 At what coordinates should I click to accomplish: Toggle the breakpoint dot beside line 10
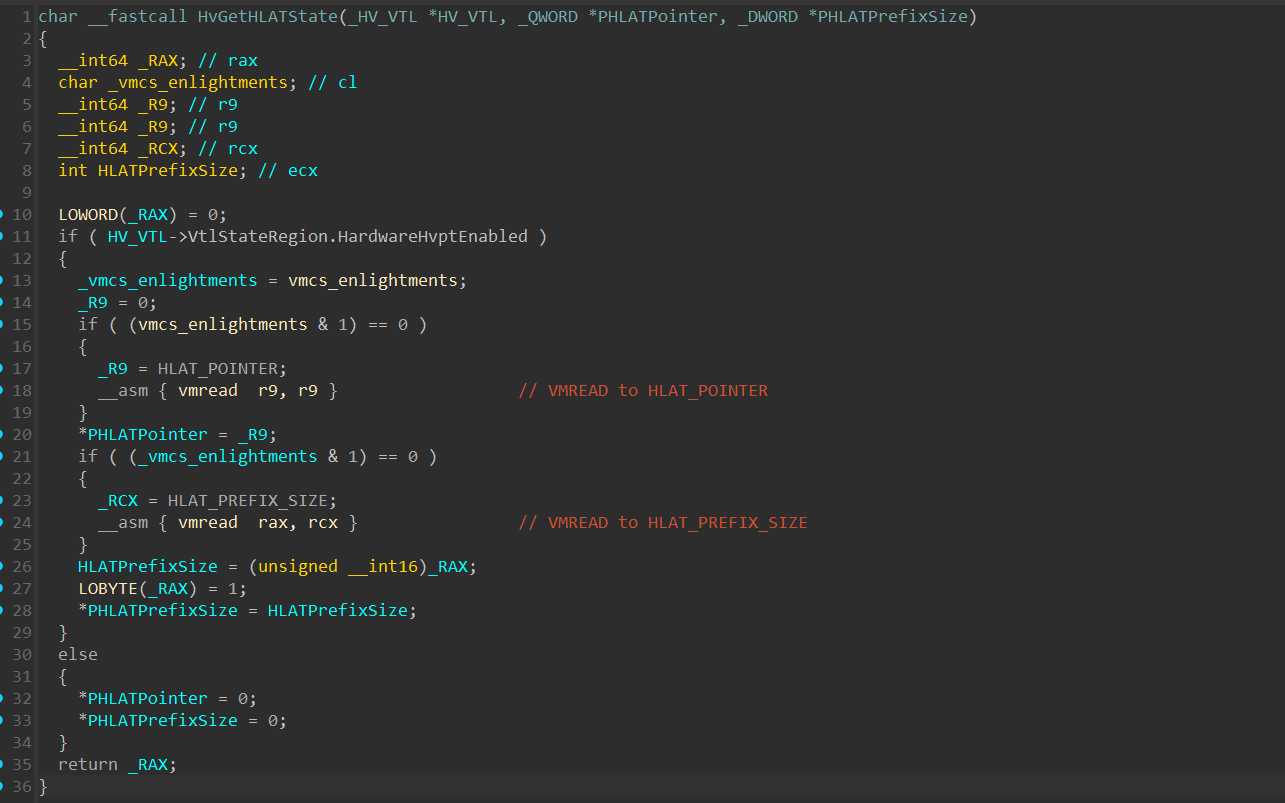tap(3, 215)
